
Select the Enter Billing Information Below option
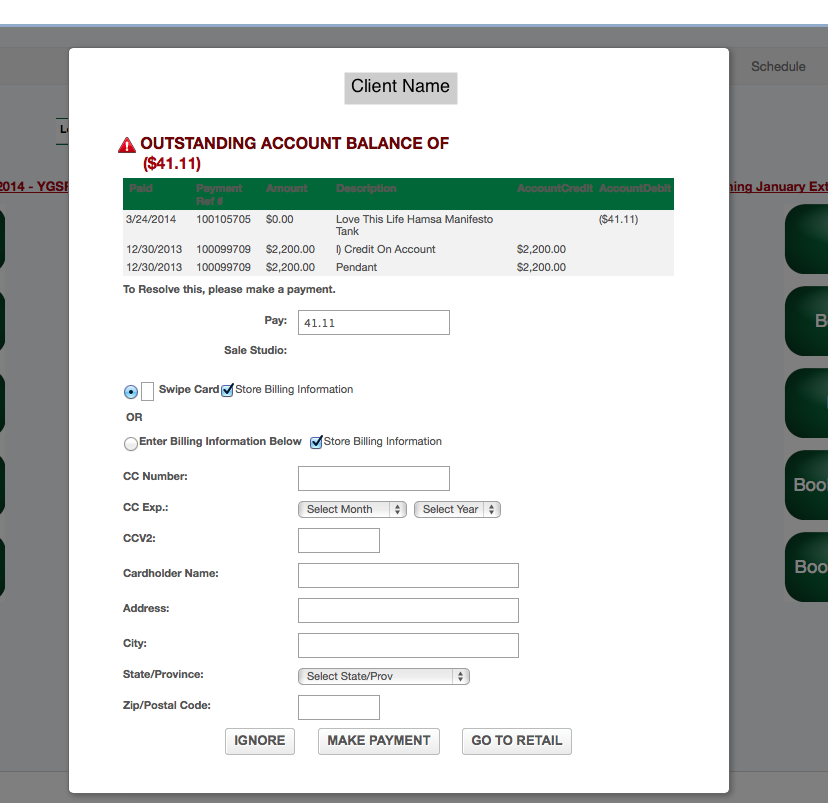pos(130,443)
